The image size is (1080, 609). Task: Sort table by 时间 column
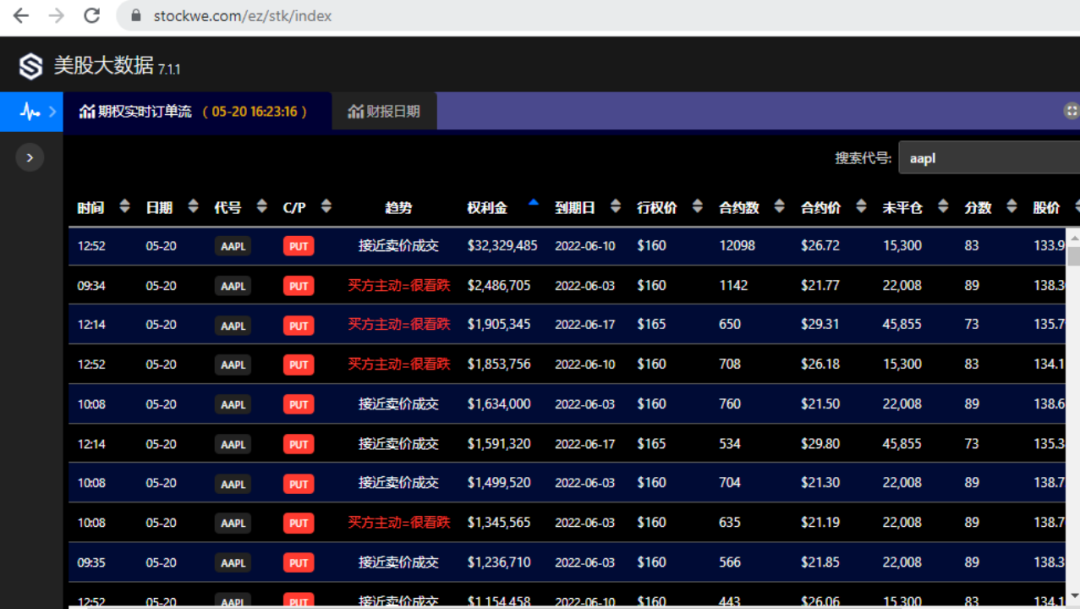click(91, 207)
